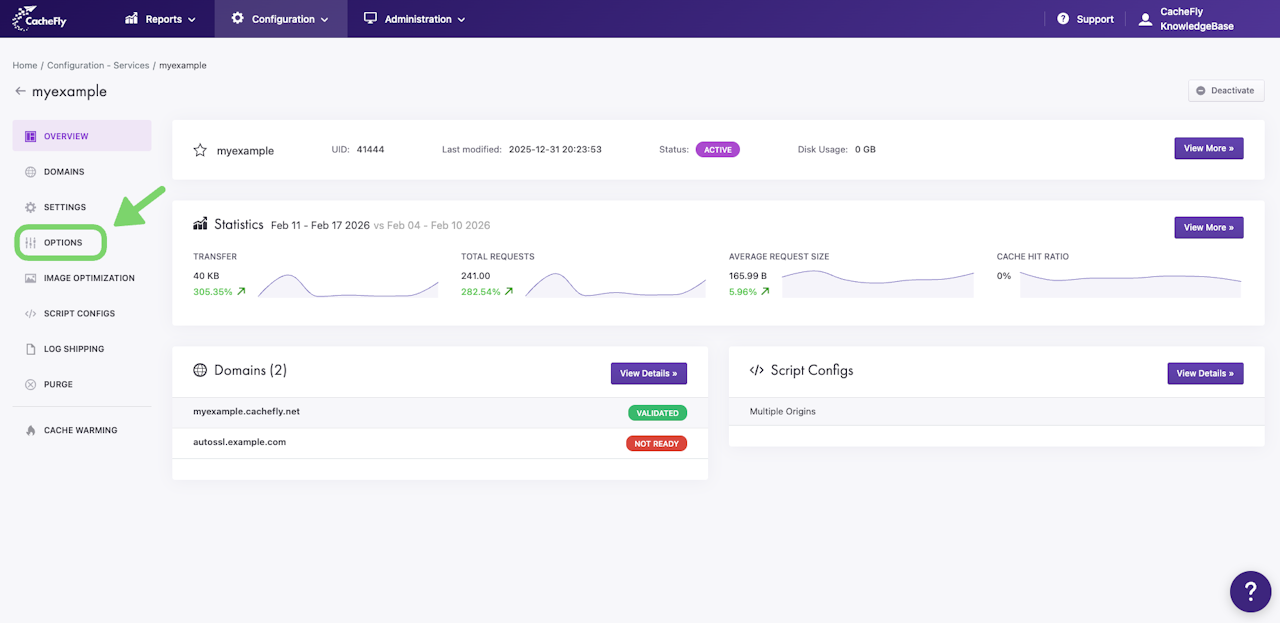Click the ACTIVE status badge
Viewport: 1280px width, 623px height.
click(x=718, y=149)
